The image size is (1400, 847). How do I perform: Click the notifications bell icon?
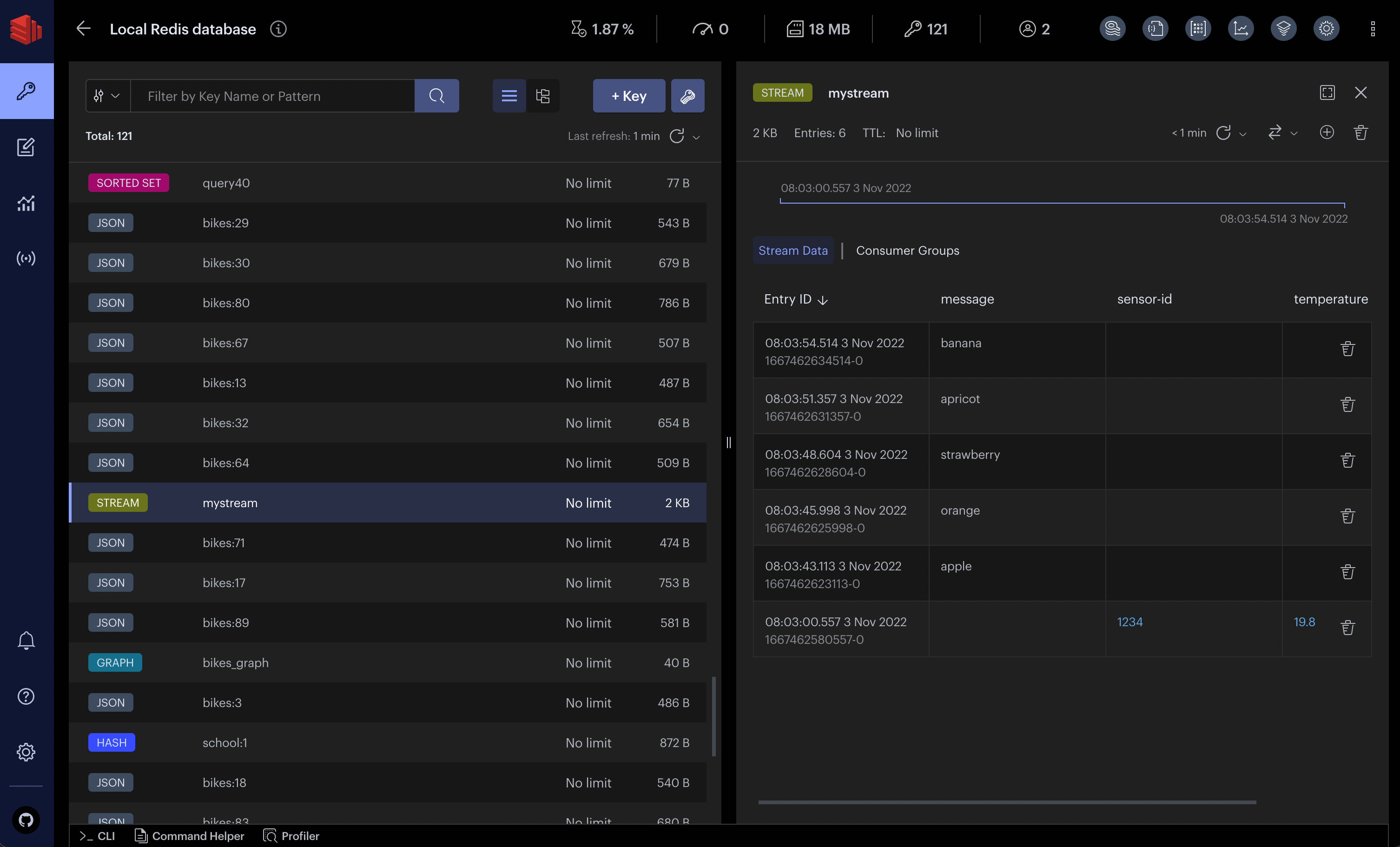(x=26, y=640)
